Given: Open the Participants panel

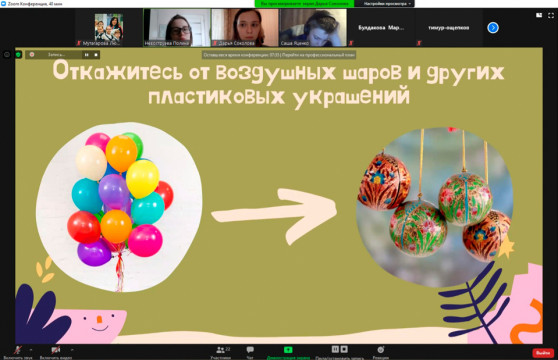Looking at the screenshot, I should pyautogui.click(x=221, y=350).
